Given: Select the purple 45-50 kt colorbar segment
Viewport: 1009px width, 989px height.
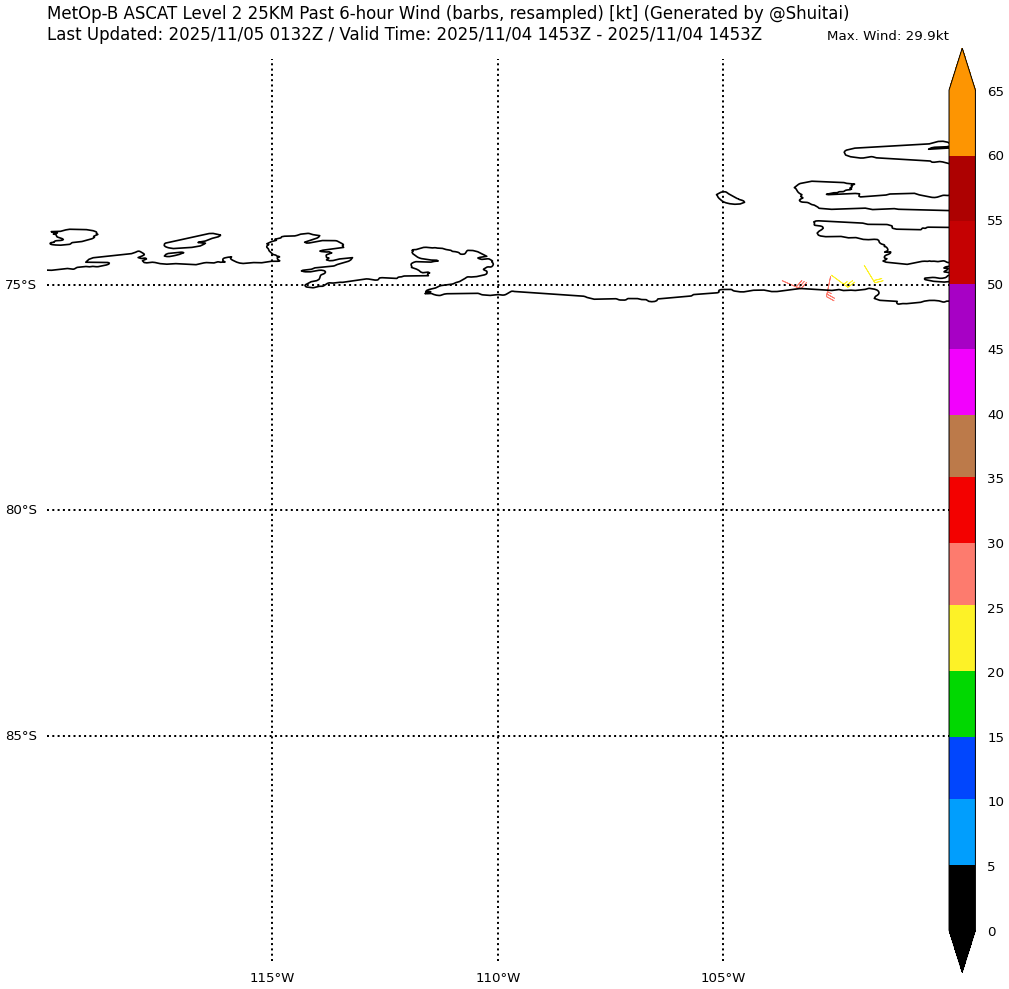Looking at the screenshot, I should tap(961, 317).
